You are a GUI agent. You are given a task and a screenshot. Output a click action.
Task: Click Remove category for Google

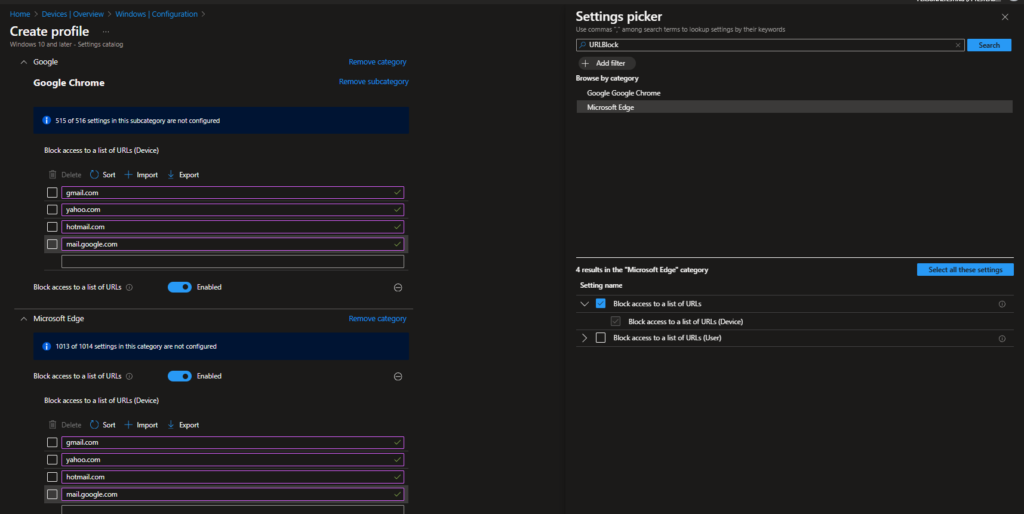click(377, 62)
